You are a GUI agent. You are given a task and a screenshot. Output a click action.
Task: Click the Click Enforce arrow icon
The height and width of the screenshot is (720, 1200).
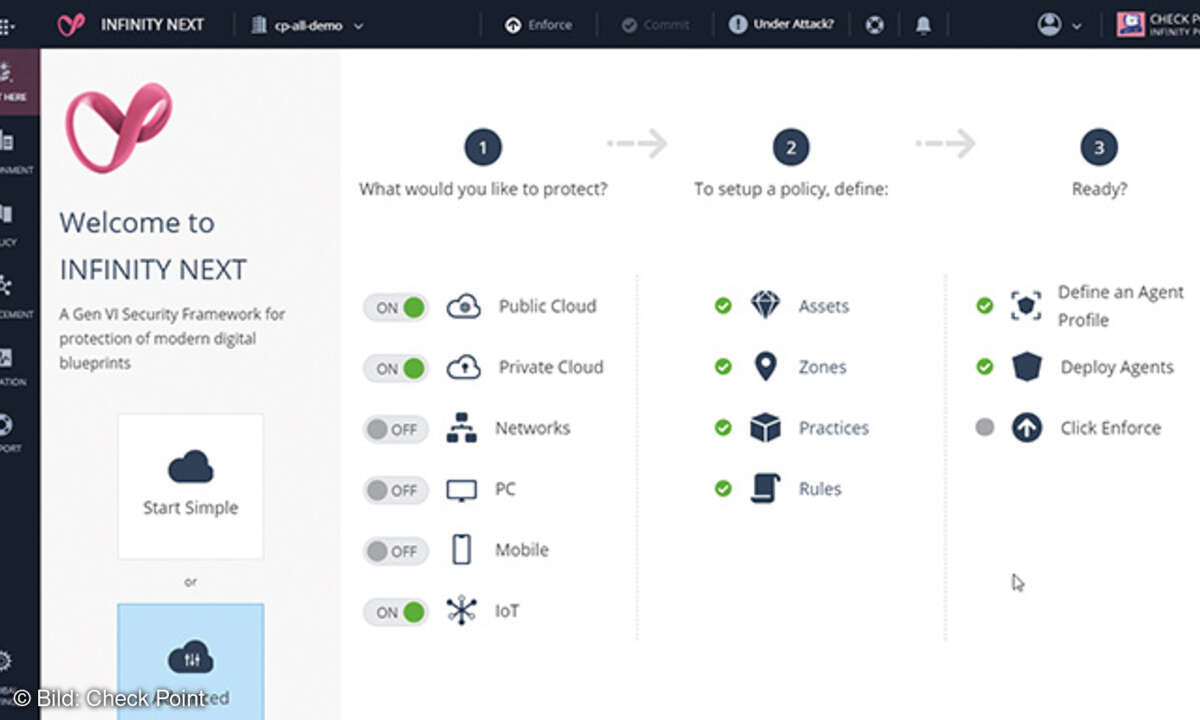tap(1026, 428)
